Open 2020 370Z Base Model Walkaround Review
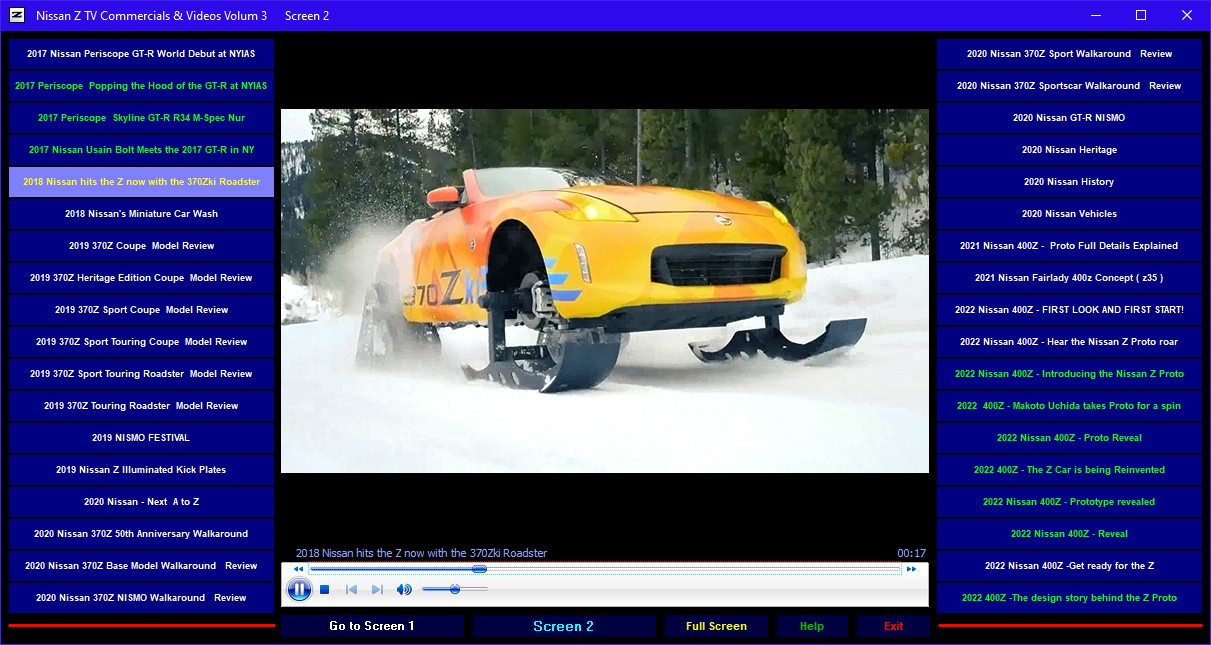The width and height of the screenshot is (1211, 645). pyautogui.click(x=141, y=566)
